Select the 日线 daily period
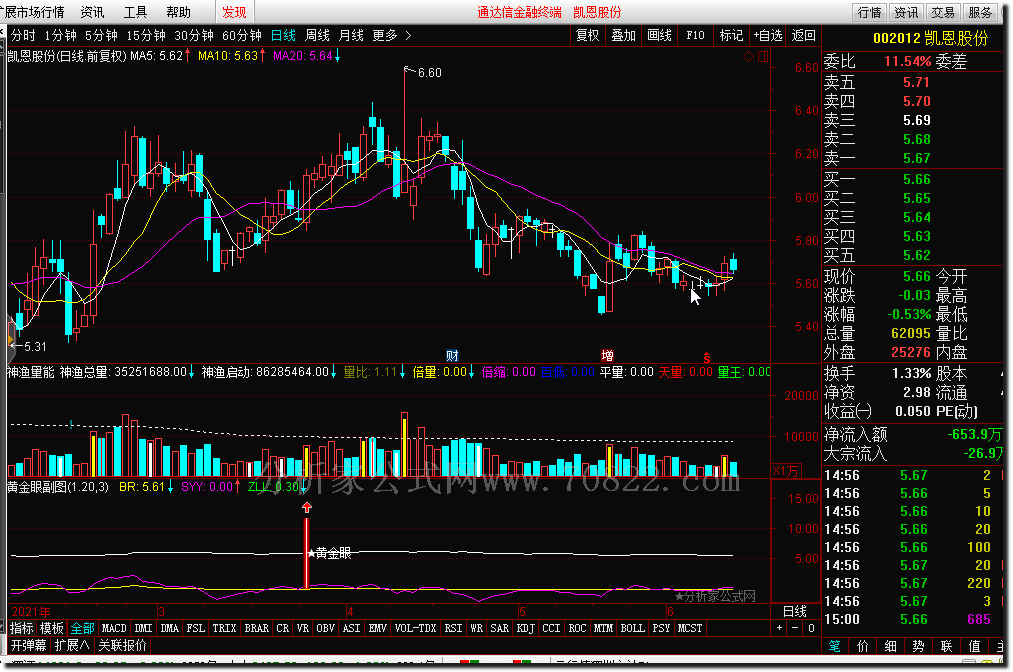This screenshot has width=1013, height=672. [x=283, y=36]
